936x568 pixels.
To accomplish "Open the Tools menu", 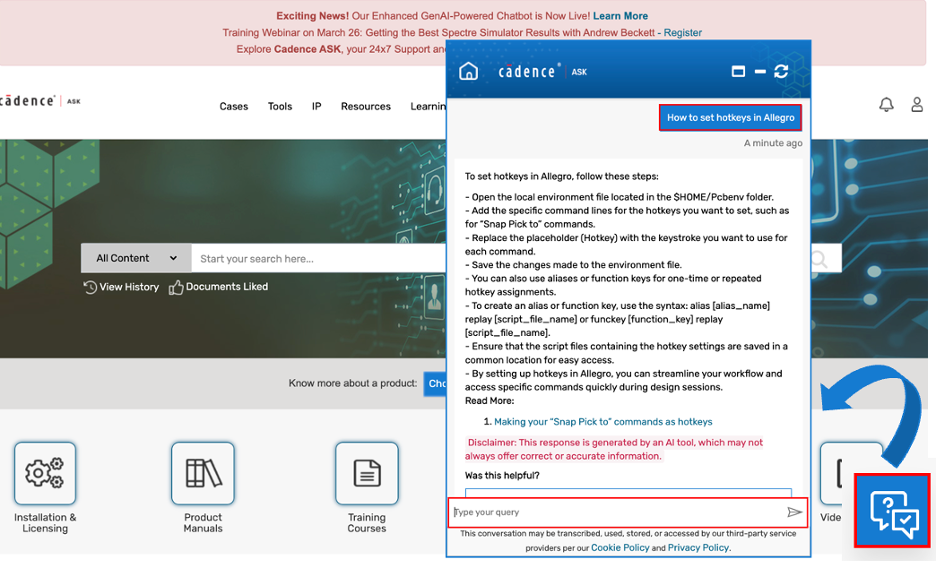I will tap(280, 106).
